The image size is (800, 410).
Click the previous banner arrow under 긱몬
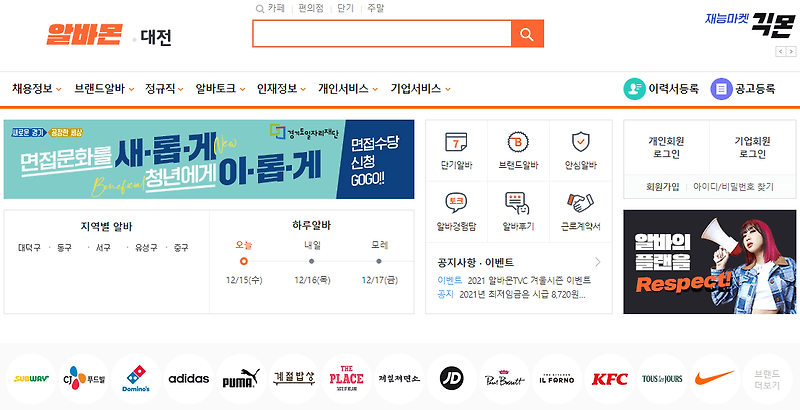tap(781, 51)
